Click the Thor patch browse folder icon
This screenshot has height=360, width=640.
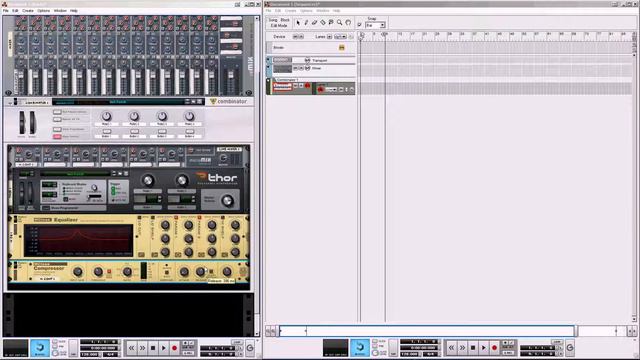click(120, 173)
